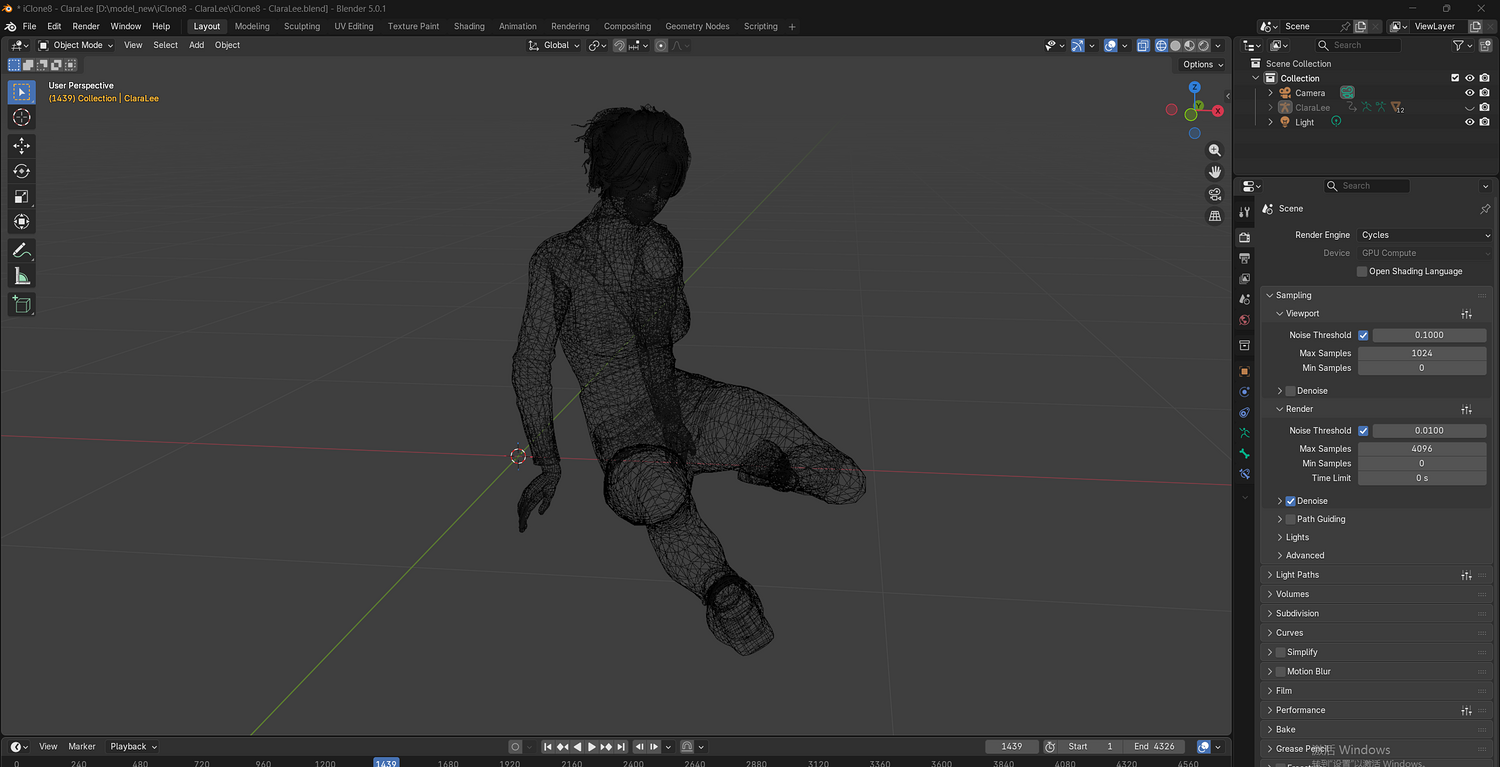Screen dimensions: 1500x767
Task: Click the viewport Options button
Action: pos(1202,64)
